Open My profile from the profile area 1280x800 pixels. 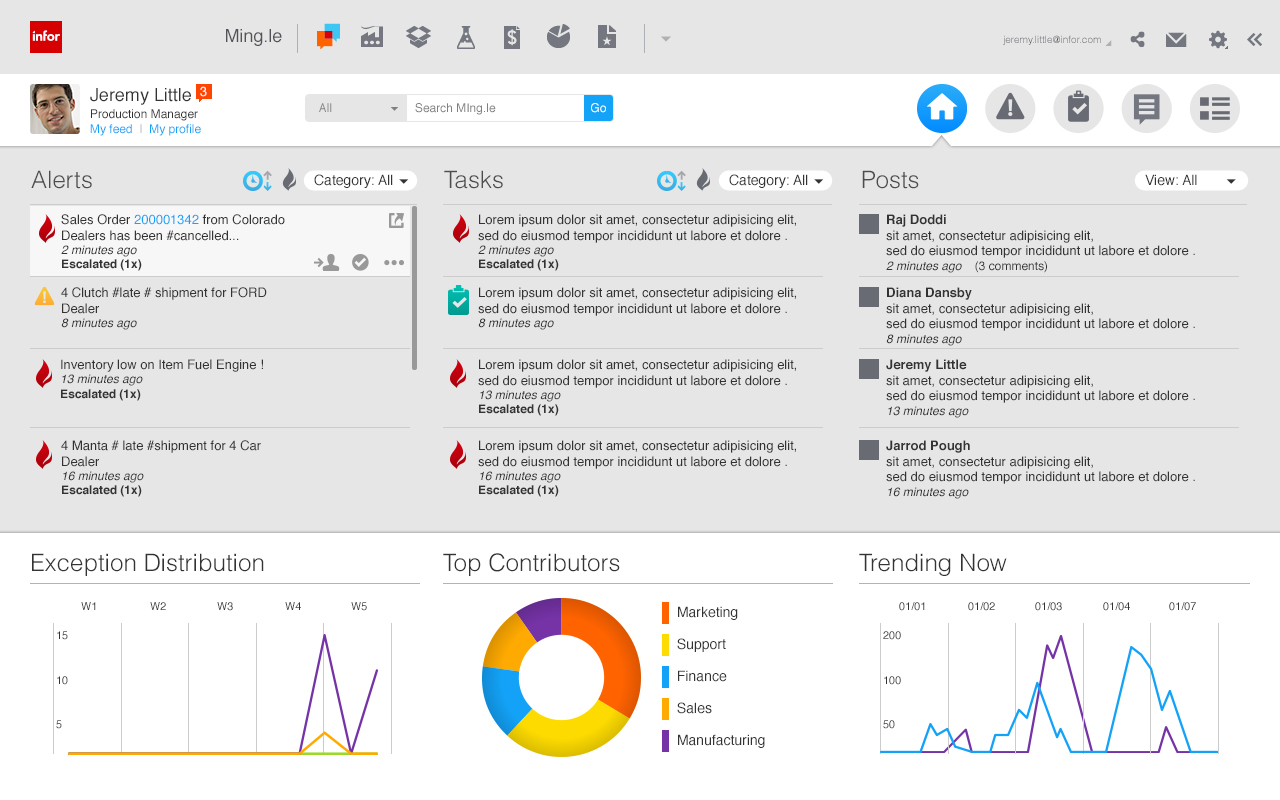[x=174, y=128]
